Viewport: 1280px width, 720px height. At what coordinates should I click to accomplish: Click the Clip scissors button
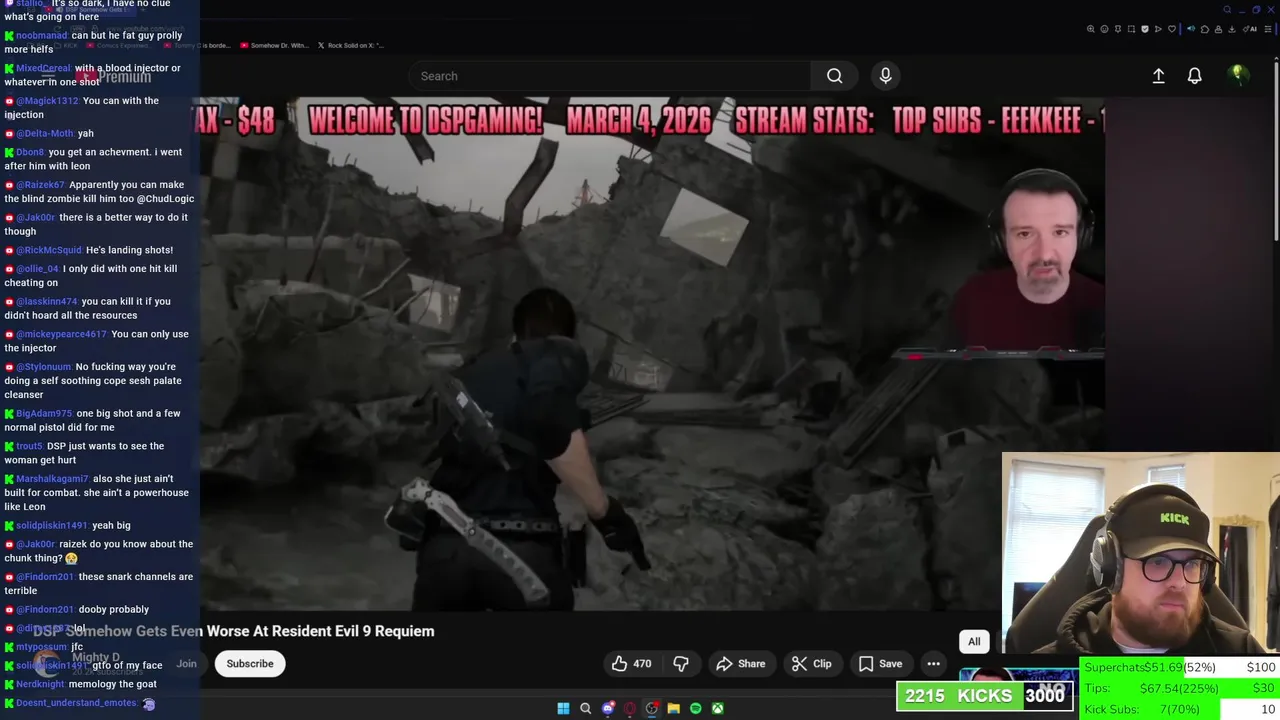point(812,664)
